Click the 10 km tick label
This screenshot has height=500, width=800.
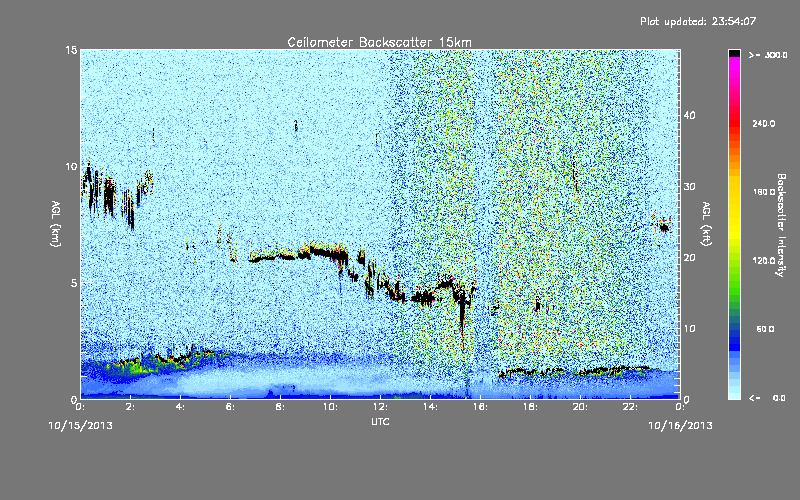point(71,166)
